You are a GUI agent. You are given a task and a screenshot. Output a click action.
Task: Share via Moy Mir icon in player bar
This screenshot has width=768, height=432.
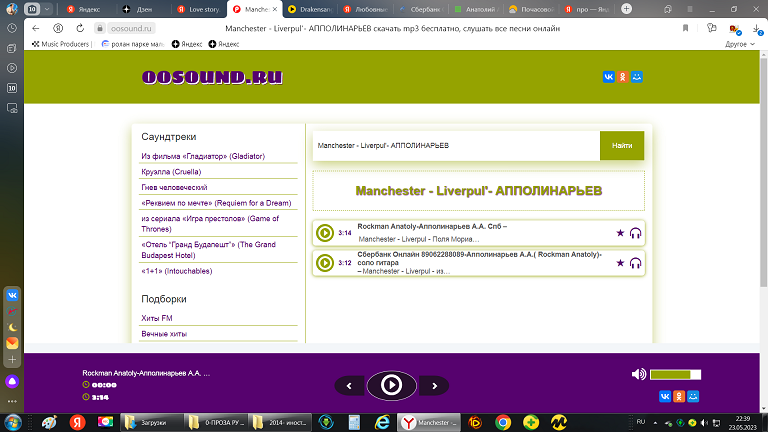(x=693, y=396)
